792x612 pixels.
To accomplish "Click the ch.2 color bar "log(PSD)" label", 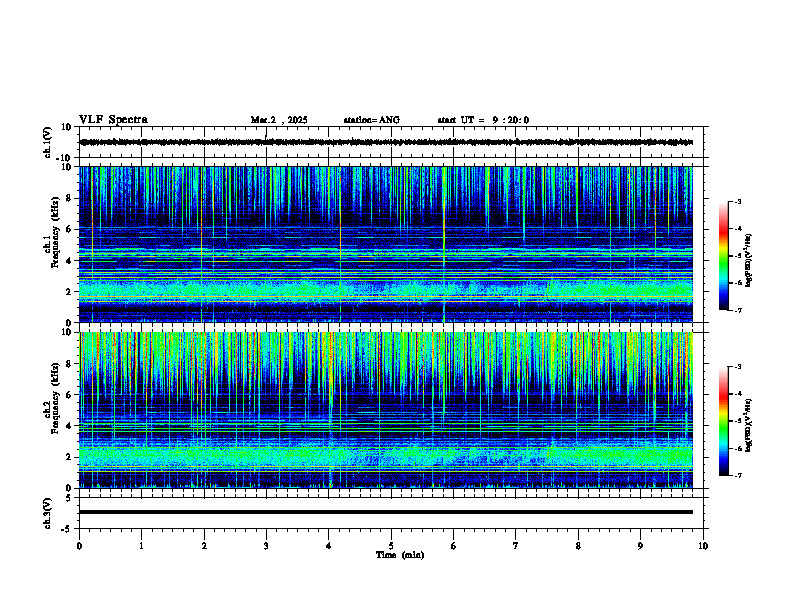I will tap(749, 425).
